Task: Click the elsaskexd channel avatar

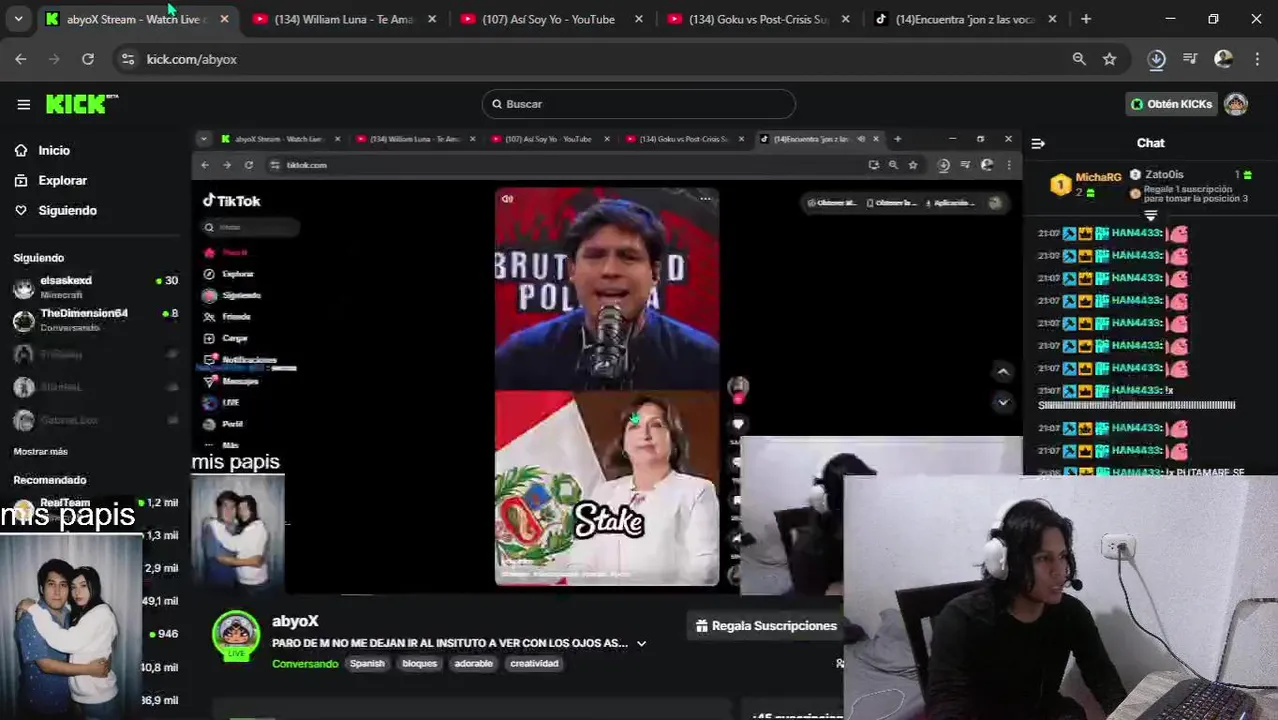Action: click(x=24, y=288)
